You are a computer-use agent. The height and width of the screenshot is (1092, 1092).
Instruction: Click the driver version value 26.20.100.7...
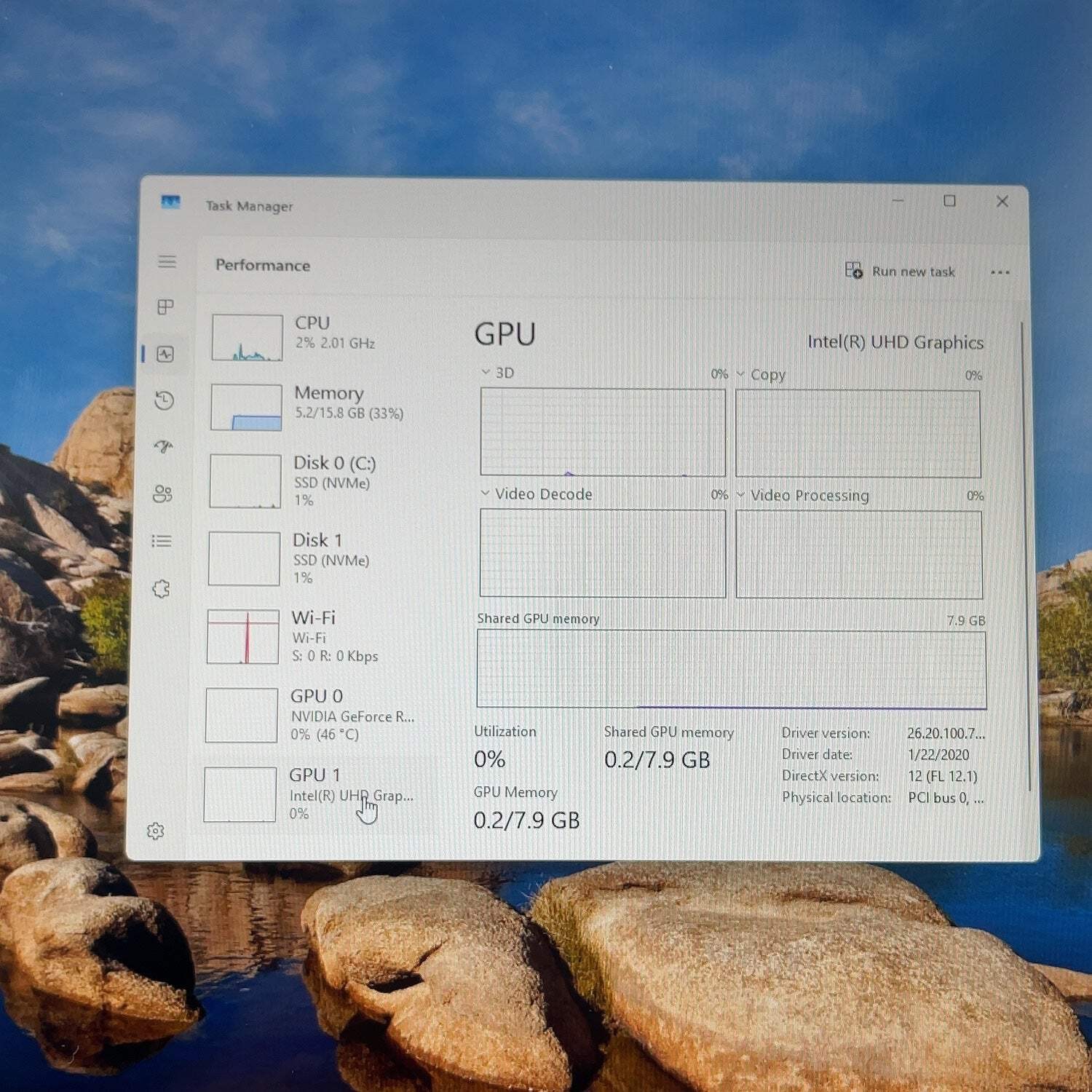point(946,733)
